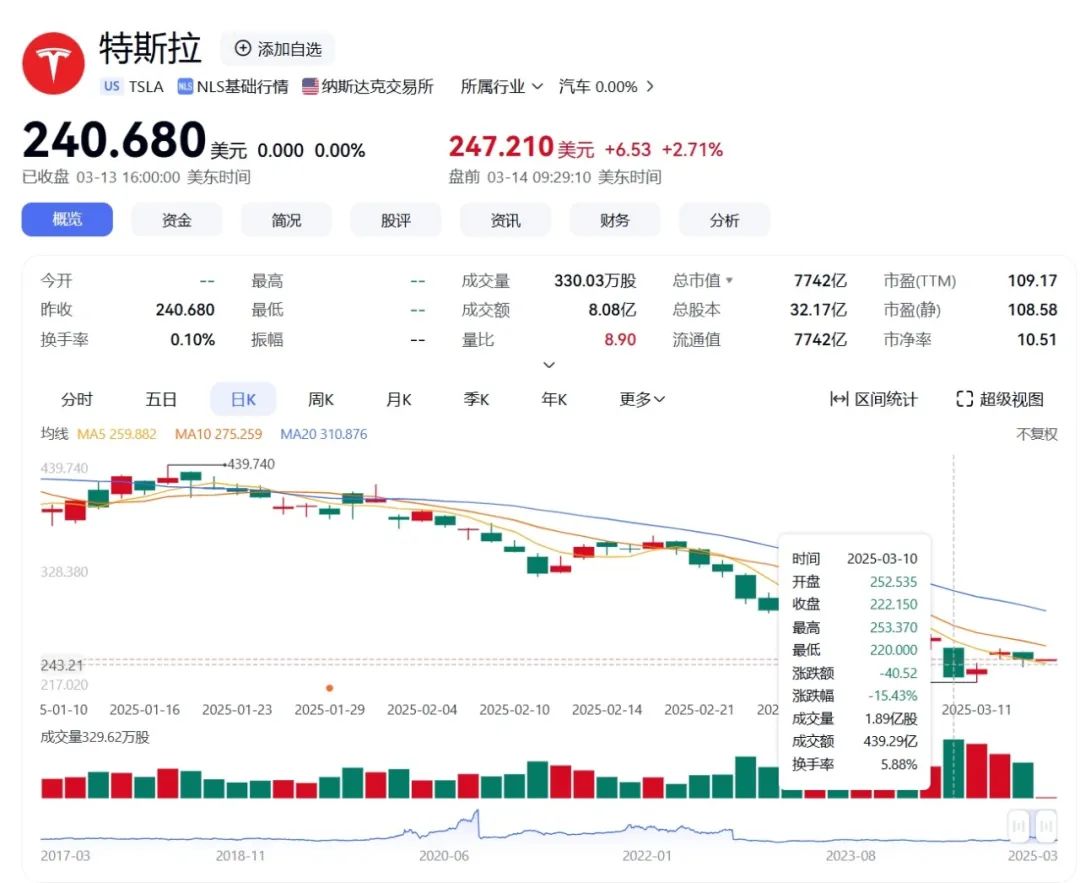Open the 更多 period dropdown

[642, 399]
